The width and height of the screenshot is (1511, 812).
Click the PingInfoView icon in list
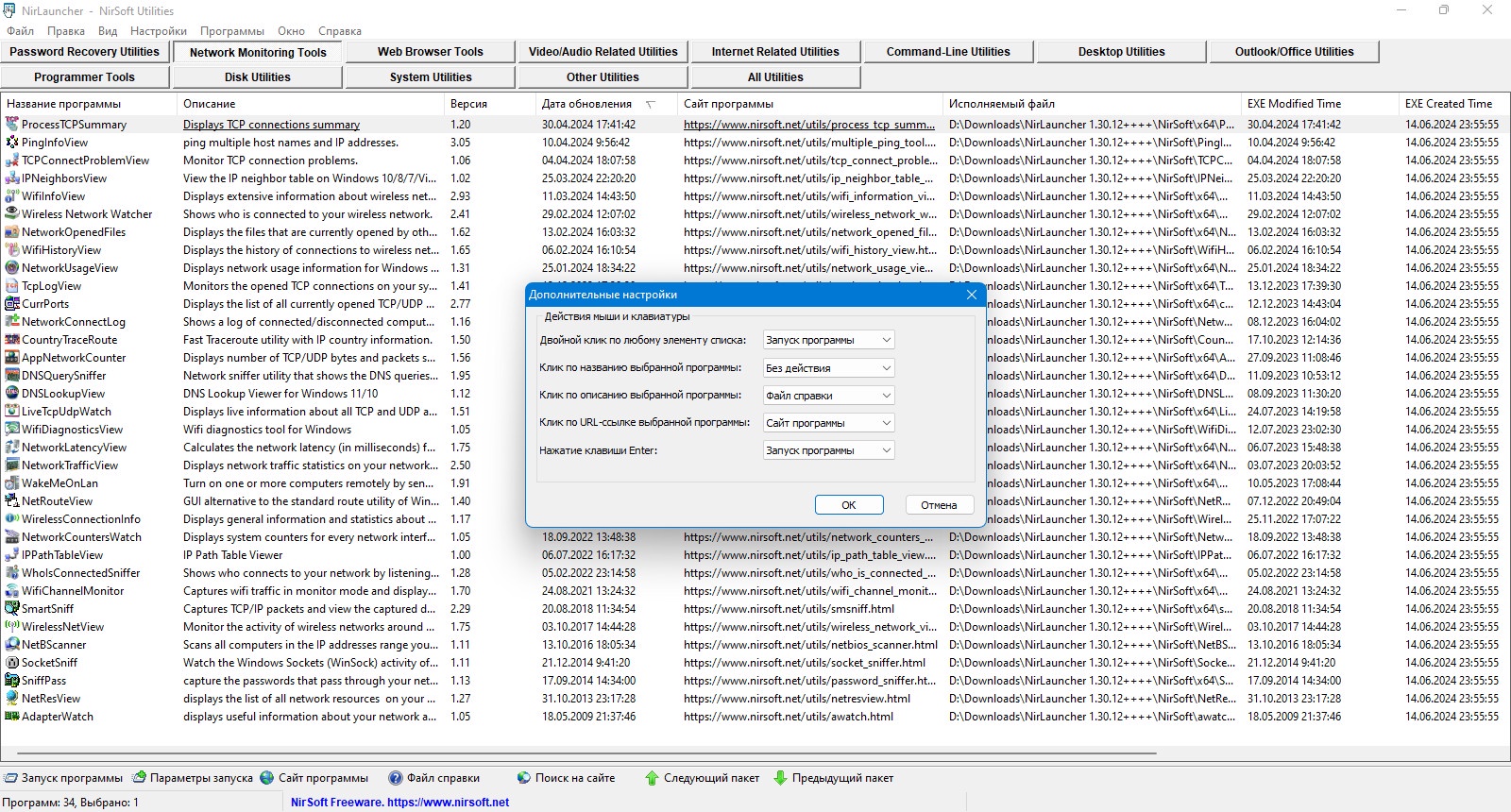(x=12, y=143)
